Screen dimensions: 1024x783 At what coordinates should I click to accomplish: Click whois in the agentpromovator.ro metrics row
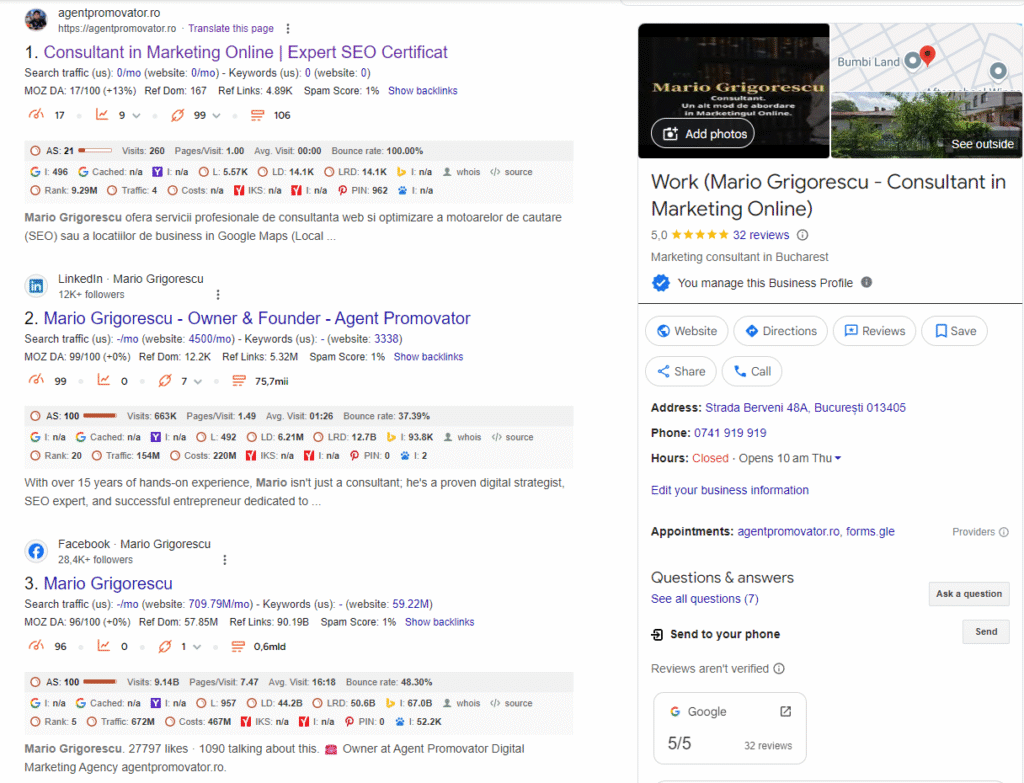tap(462, 172)
